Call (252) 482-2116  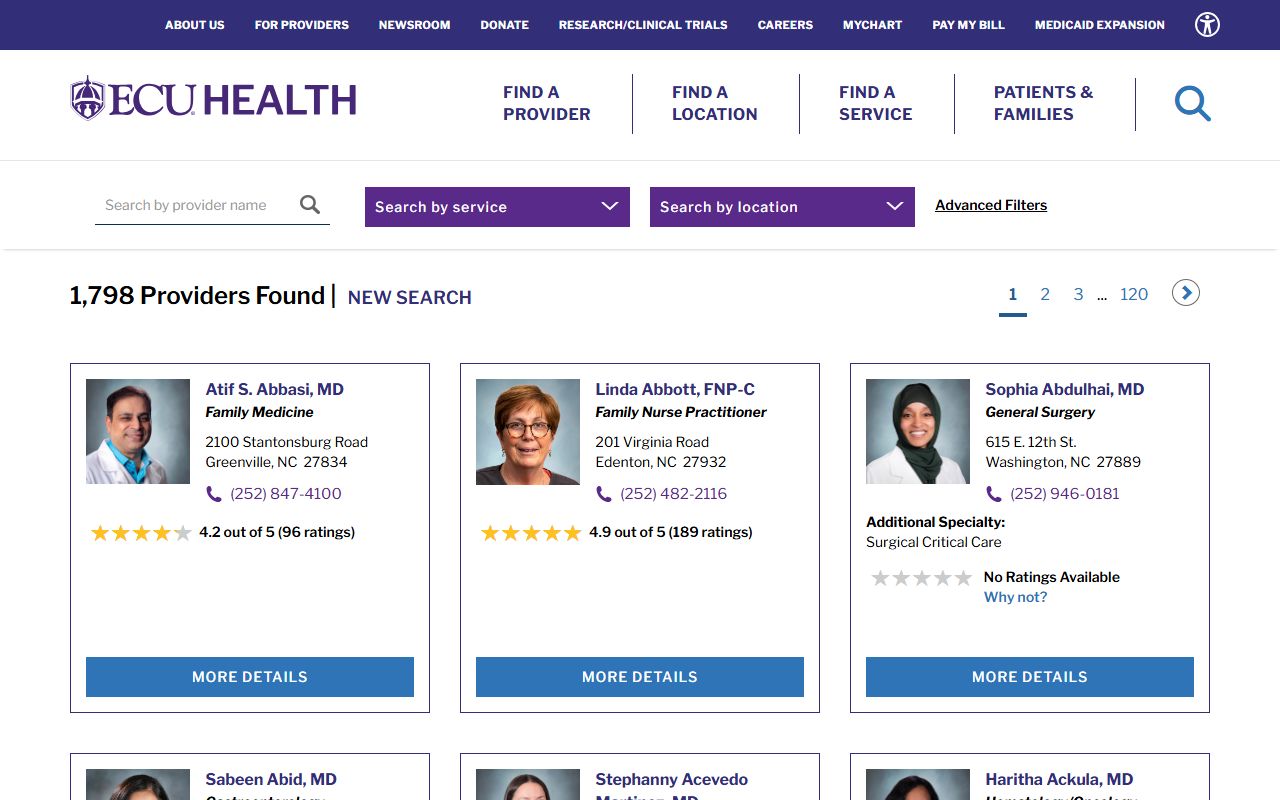pyautogui.click(x=674, y=494)
